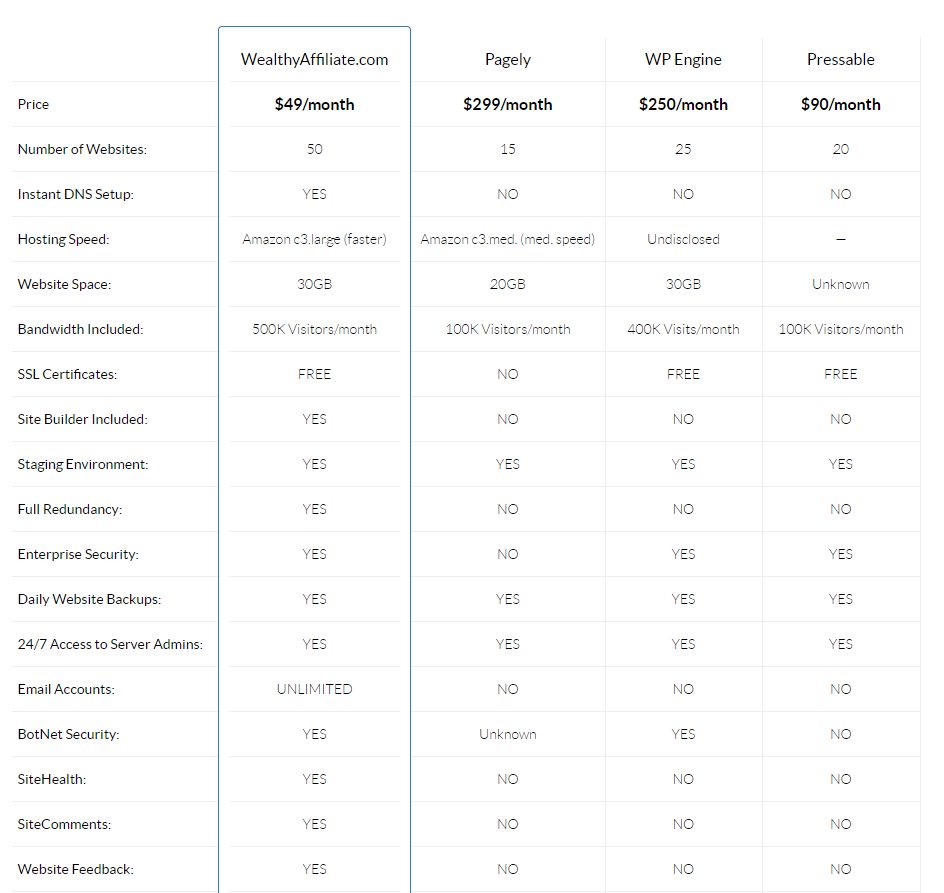Select the Pressable column header
This screenshot has width=944, height=893.
(x=840, y=60)
